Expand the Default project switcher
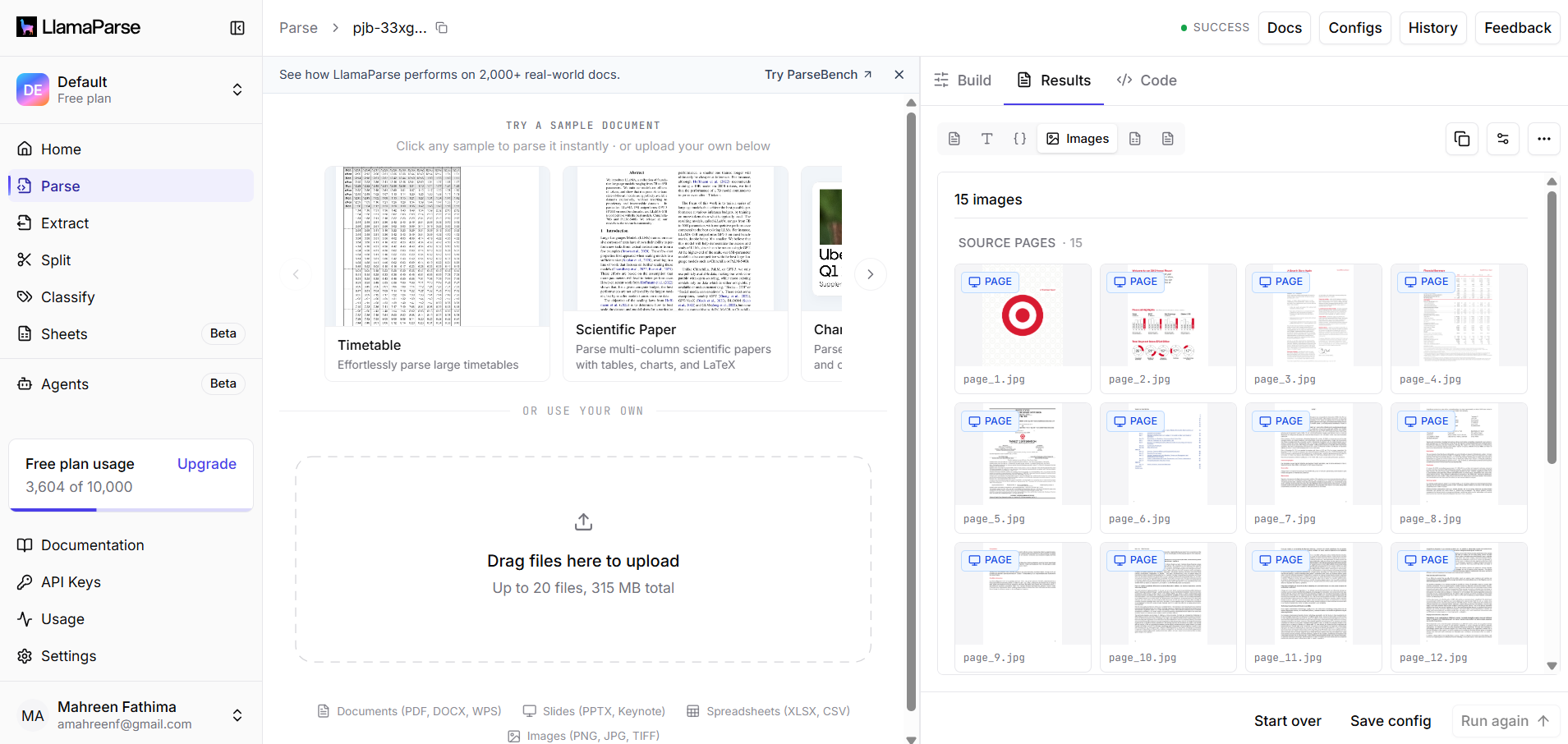Screen dimensions: 1568x744 point(131,90)
